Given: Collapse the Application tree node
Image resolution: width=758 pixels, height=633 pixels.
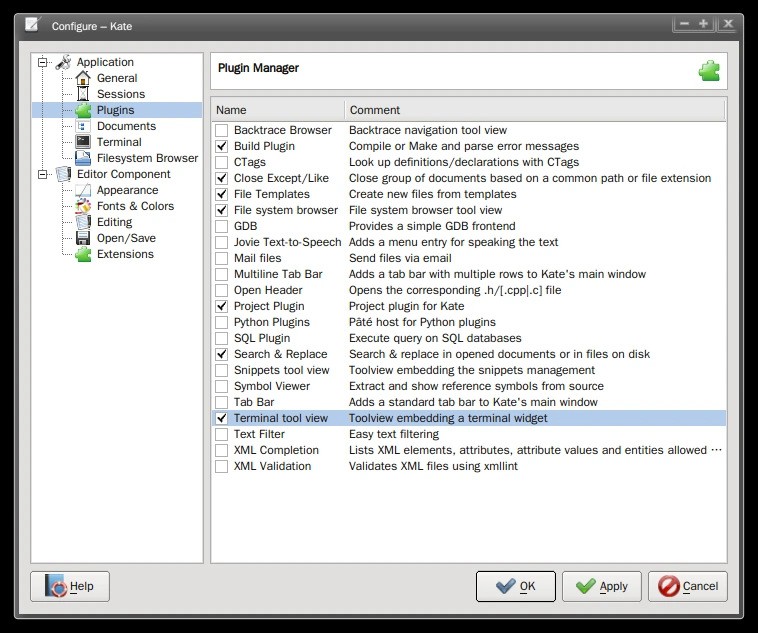Looking at the screenshot, I should tap(42, 62).
